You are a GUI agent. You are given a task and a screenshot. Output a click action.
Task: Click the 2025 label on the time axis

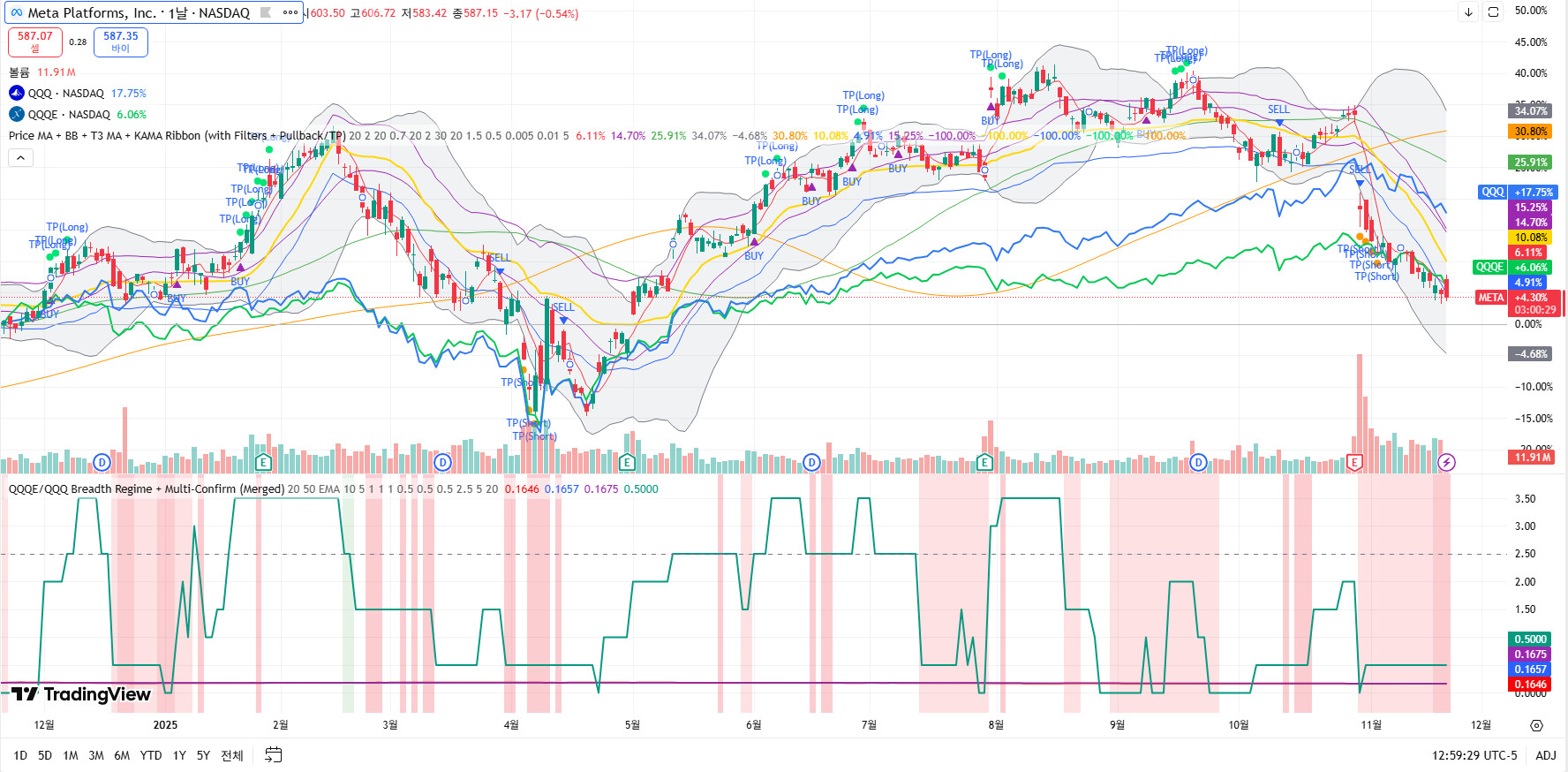[165, 725]
